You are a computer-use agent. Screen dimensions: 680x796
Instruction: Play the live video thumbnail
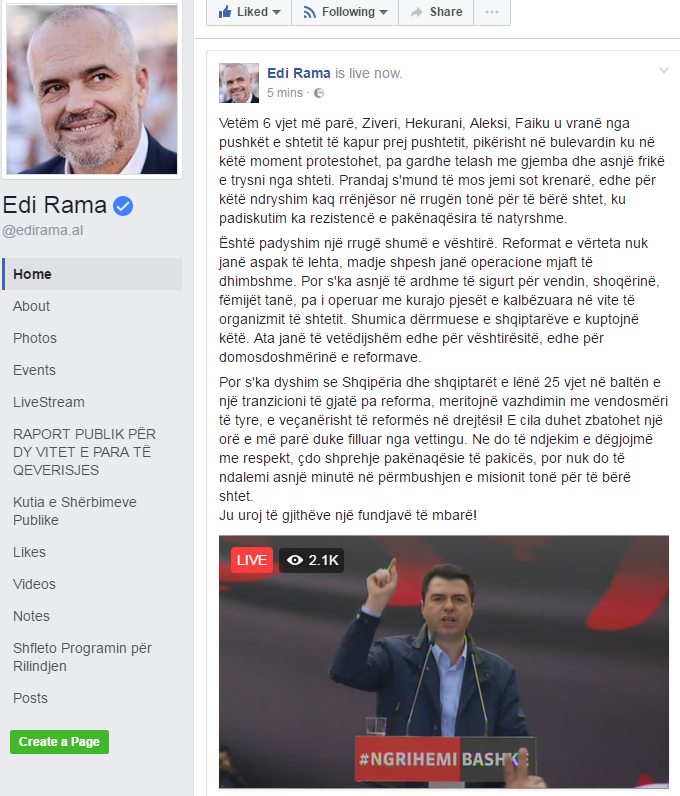coord(444,661)
